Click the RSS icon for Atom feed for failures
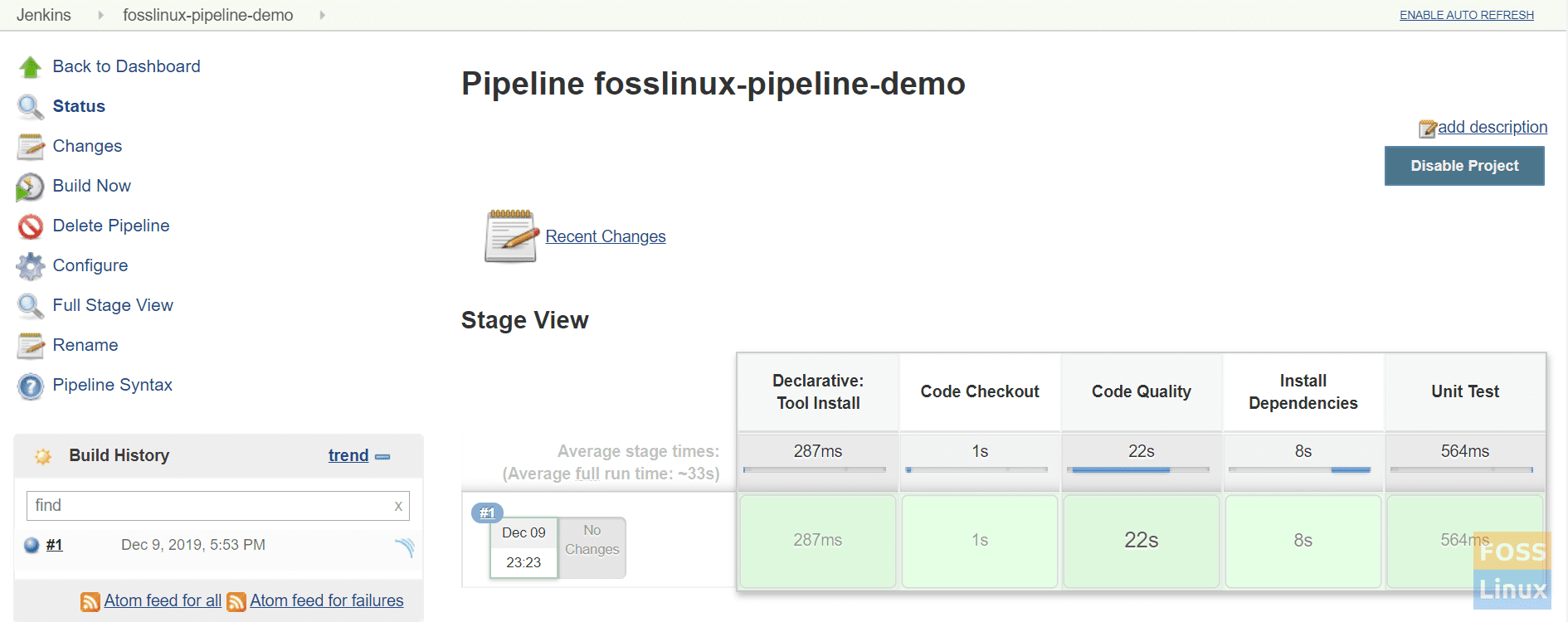Viewport: 1568px width, 622px height. coord(236,602)
